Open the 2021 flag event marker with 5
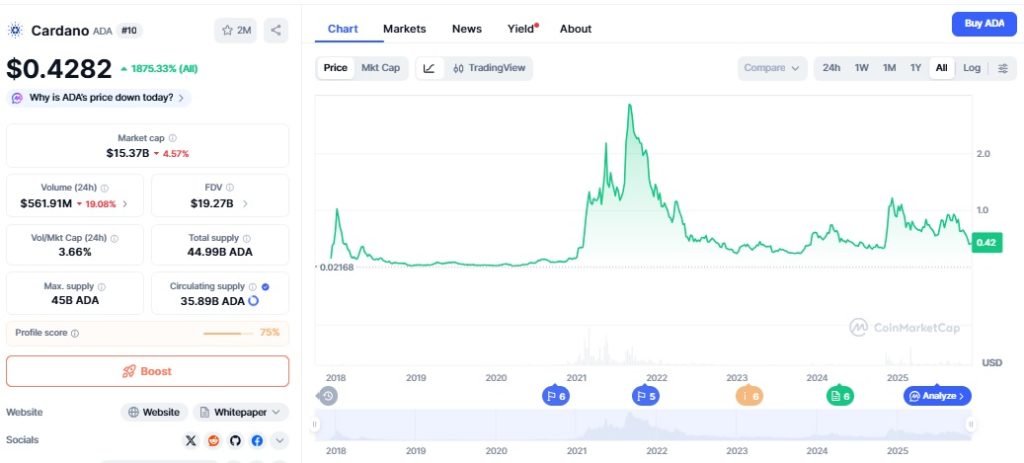1024x463 pixels. point(645,396)
